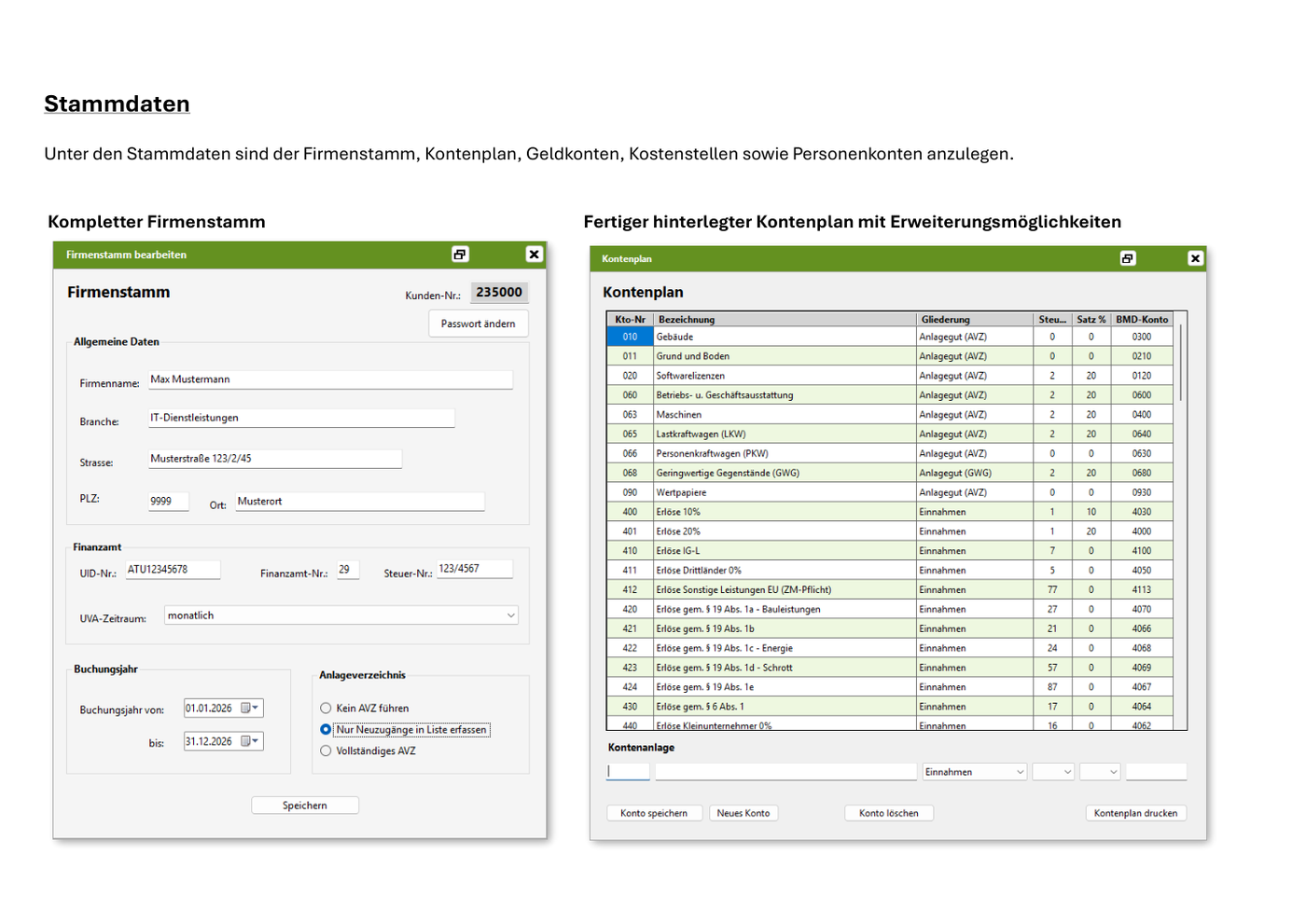This screenshot has width=1306, height=924.
Task: Click Kontenplan drucken button
Action: (1135, 813)
